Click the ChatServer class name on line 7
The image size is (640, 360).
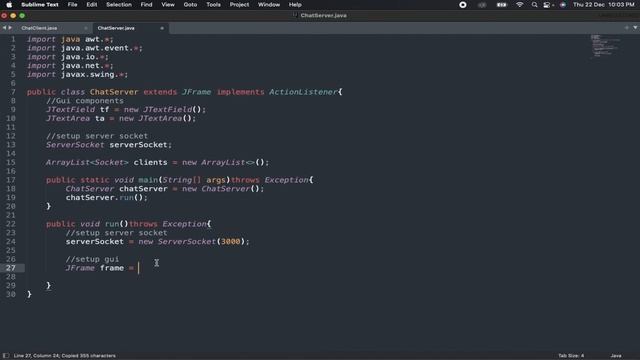click(114, 92)
